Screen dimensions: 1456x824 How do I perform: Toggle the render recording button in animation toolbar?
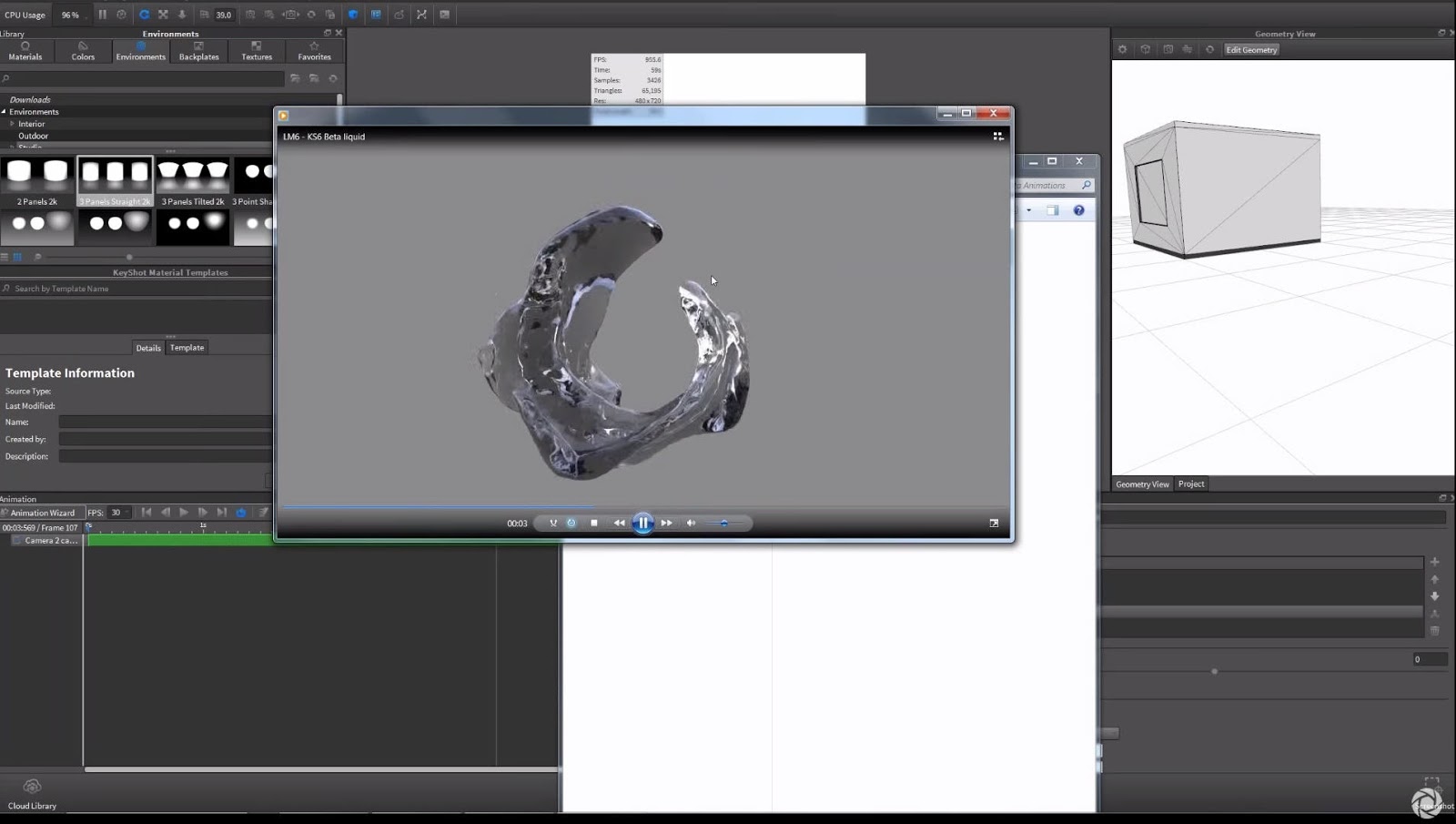pos(239,512)
